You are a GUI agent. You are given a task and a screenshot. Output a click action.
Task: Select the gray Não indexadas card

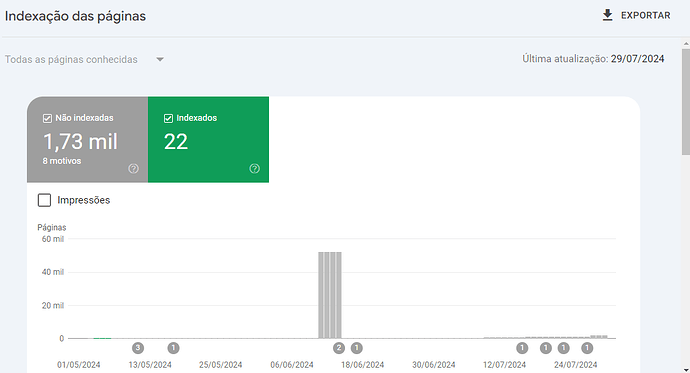tap(88, 139)
